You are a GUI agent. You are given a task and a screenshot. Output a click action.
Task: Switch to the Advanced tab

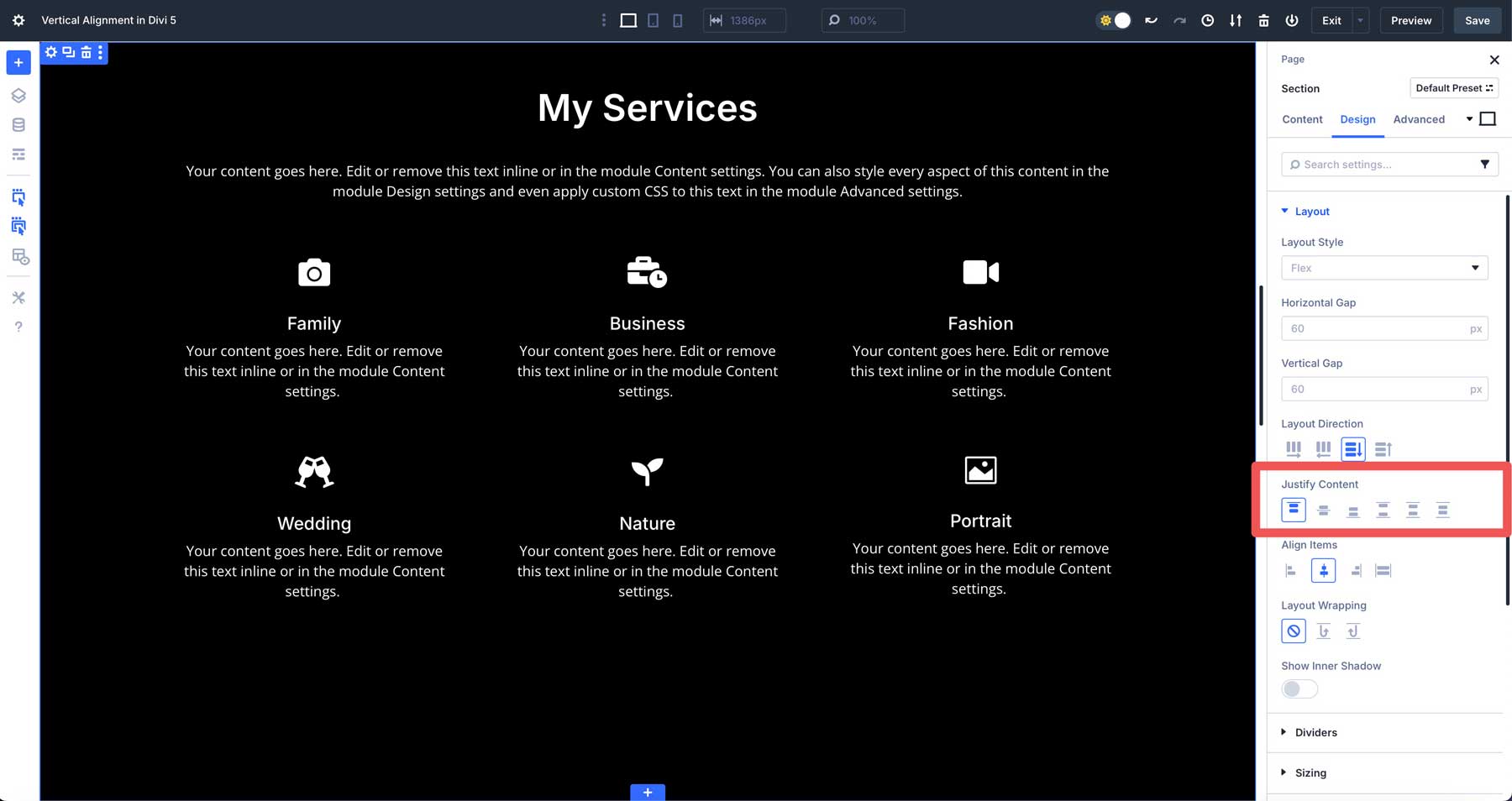point(1419,119)
